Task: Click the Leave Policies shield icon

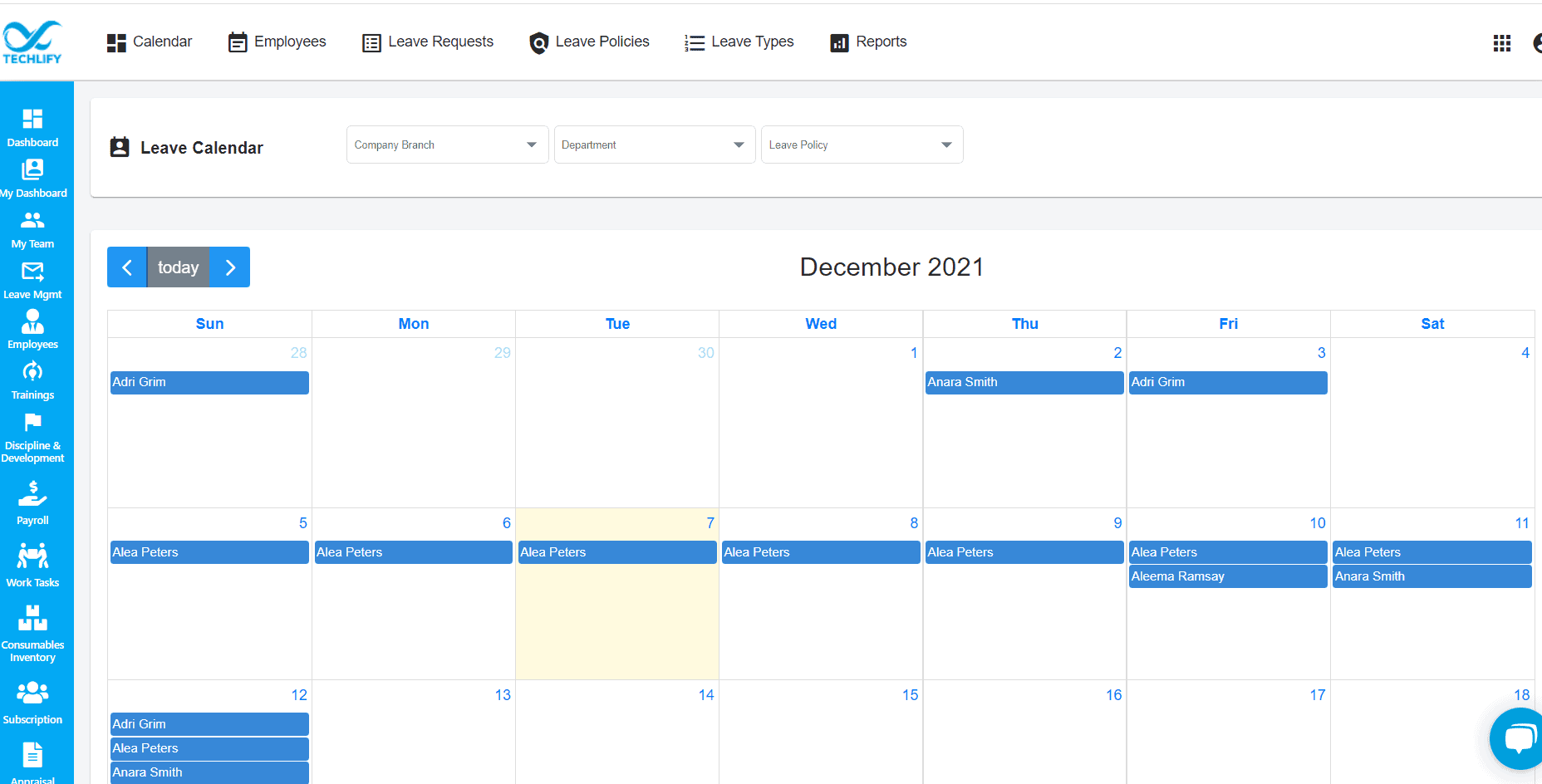Action: coord(539,42)
